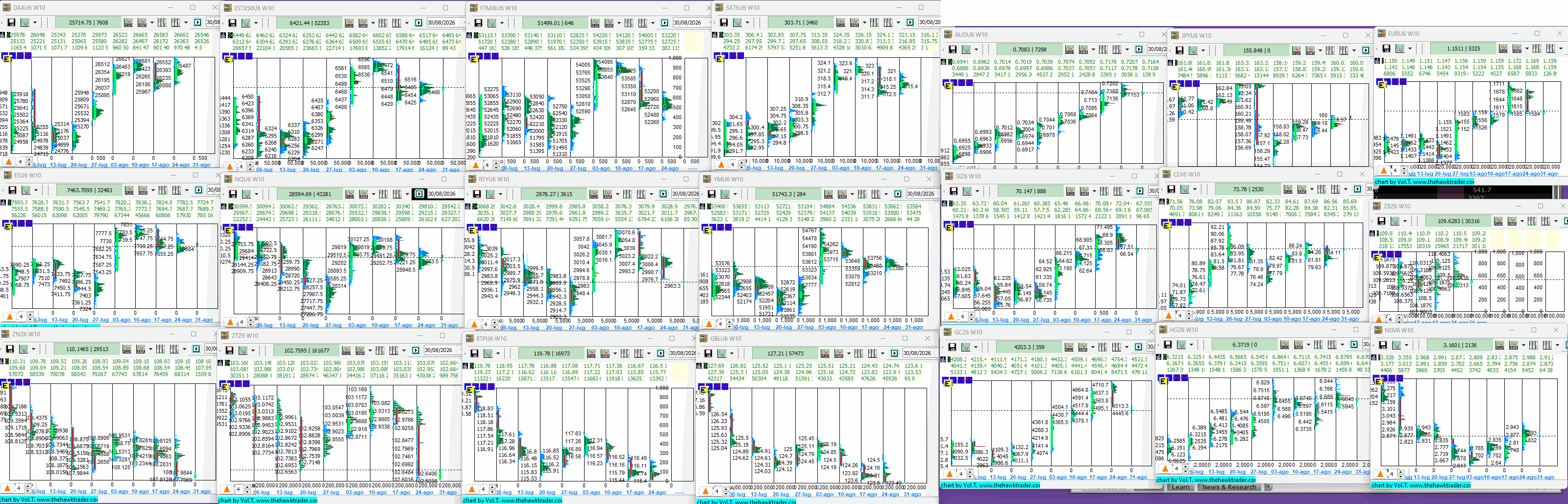Click first column layout icon in RTYU6 toolbar
This screenshot has height=504, width=1568.
coord(628,194)
